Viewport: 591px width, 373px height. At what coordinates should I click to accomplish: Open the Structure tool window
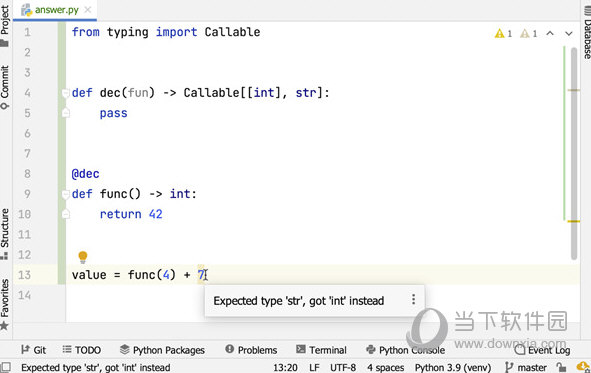coord(5,234)
